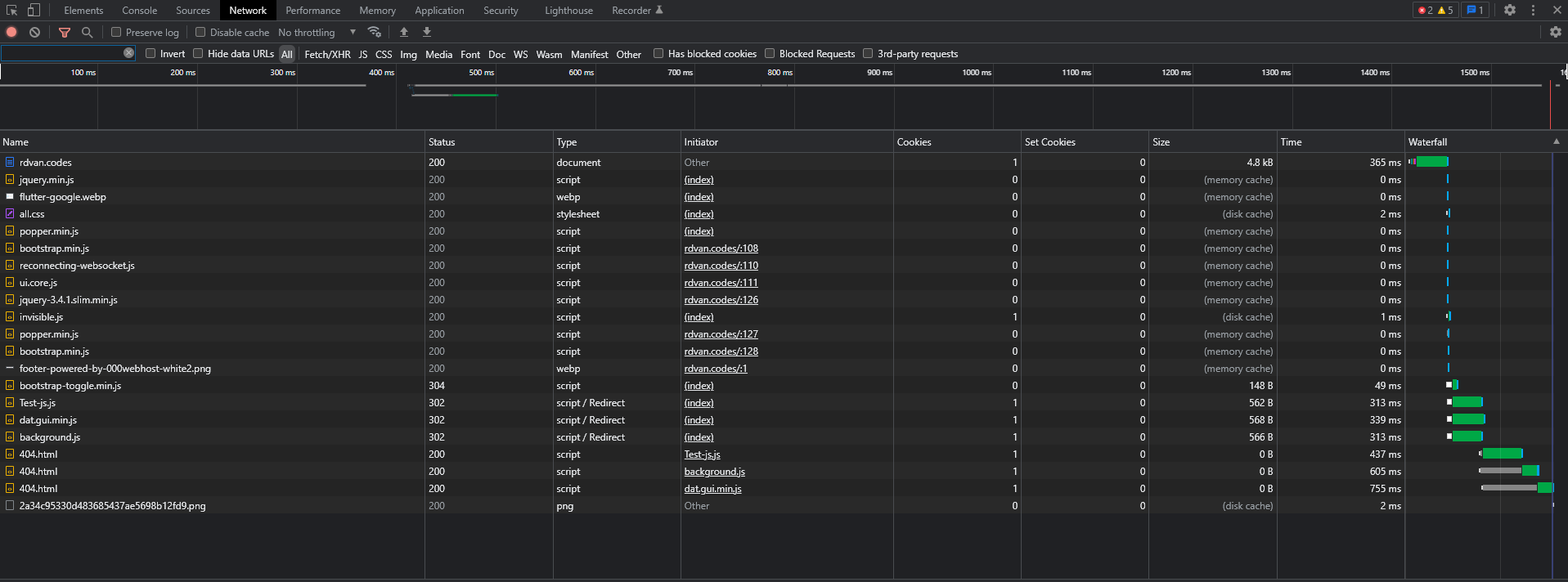1568x582 pixels.
Task: Click the 500 ms overview timeline marker
Action: click(x=481, y=72)
